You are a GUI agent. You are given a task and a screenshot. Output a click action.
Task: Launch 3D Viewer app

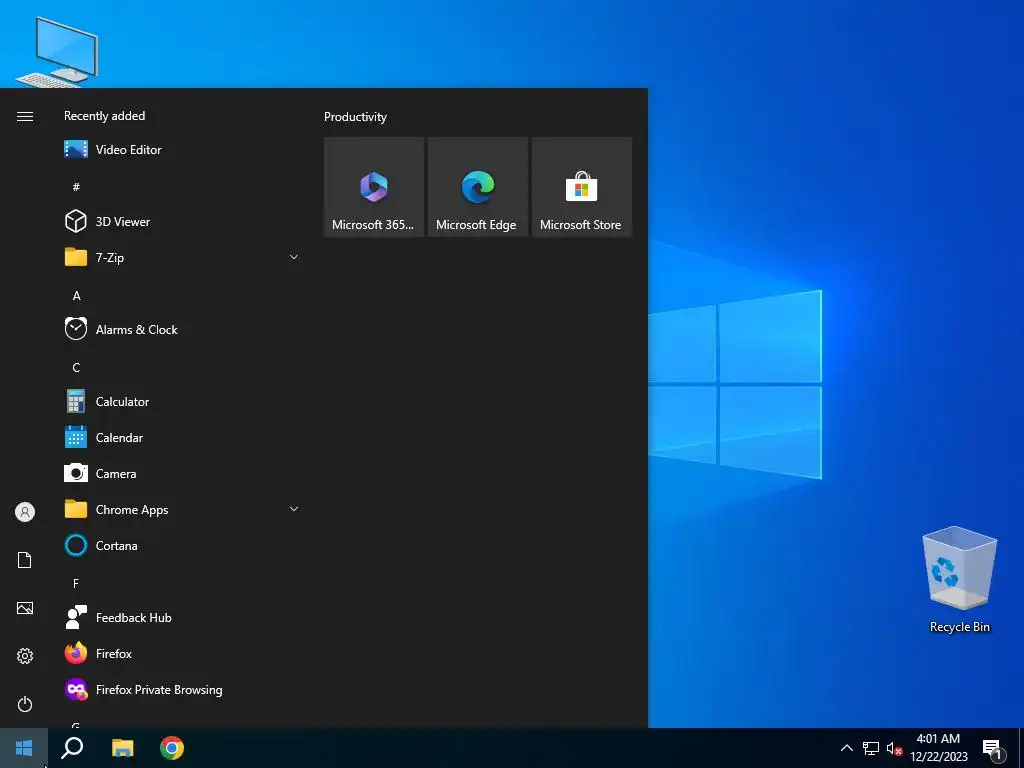[182, 221]
